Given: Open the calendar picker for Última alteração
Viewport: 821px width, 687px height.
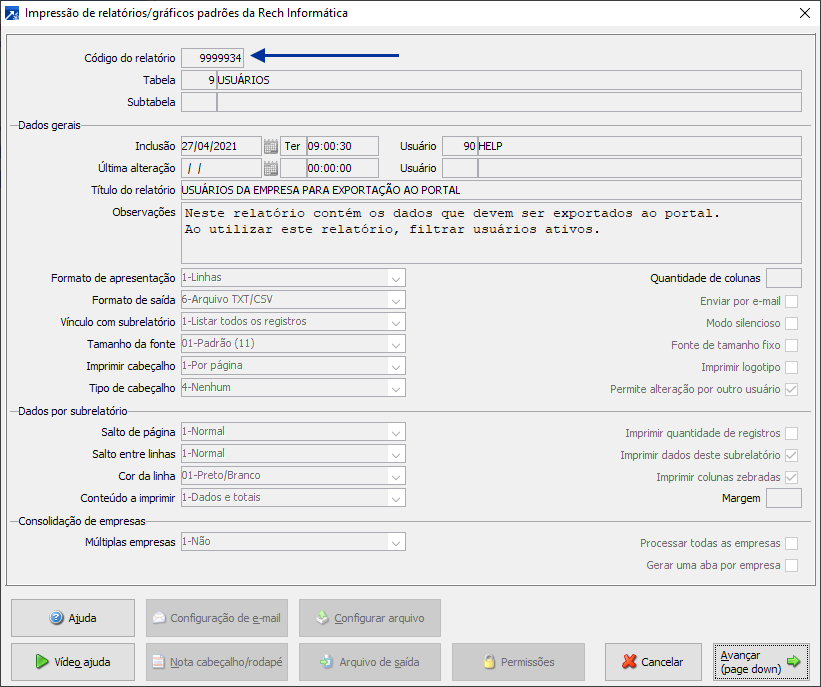Looking at the screenshot, I should pos(270,168).
